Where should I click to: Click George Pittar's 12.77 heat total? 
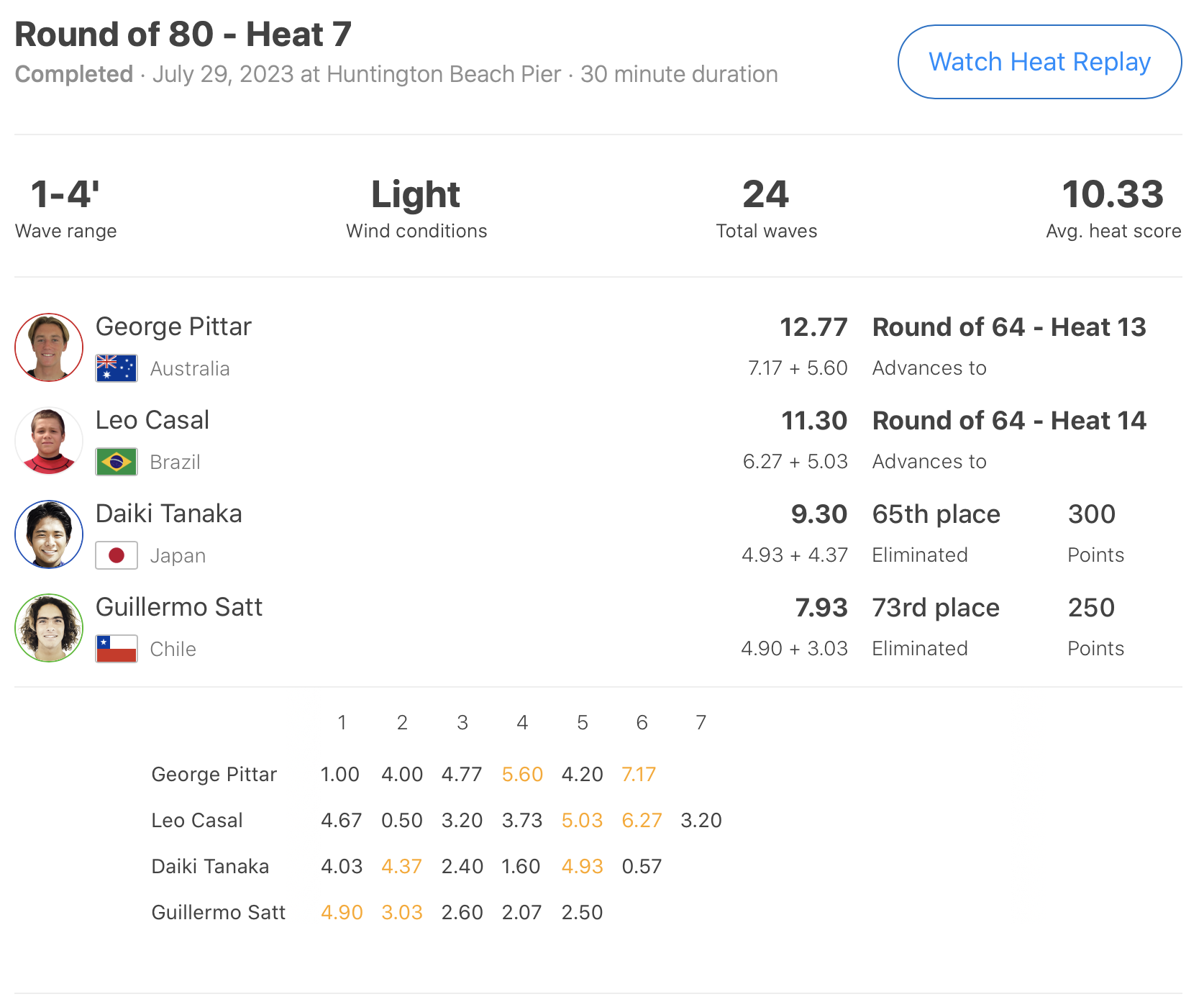813,327
